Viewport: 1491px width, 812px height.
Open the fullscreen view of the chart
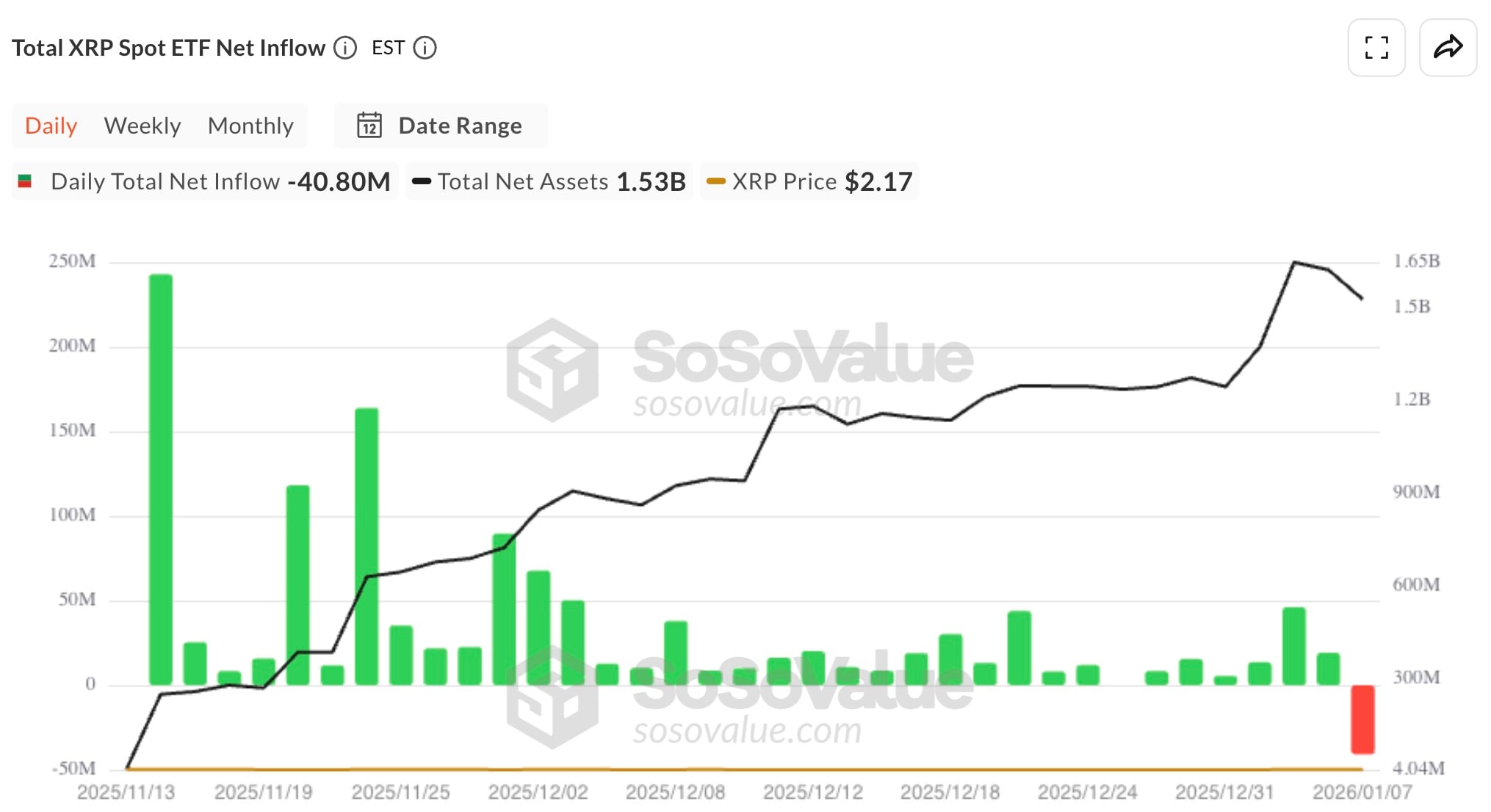1376,47
